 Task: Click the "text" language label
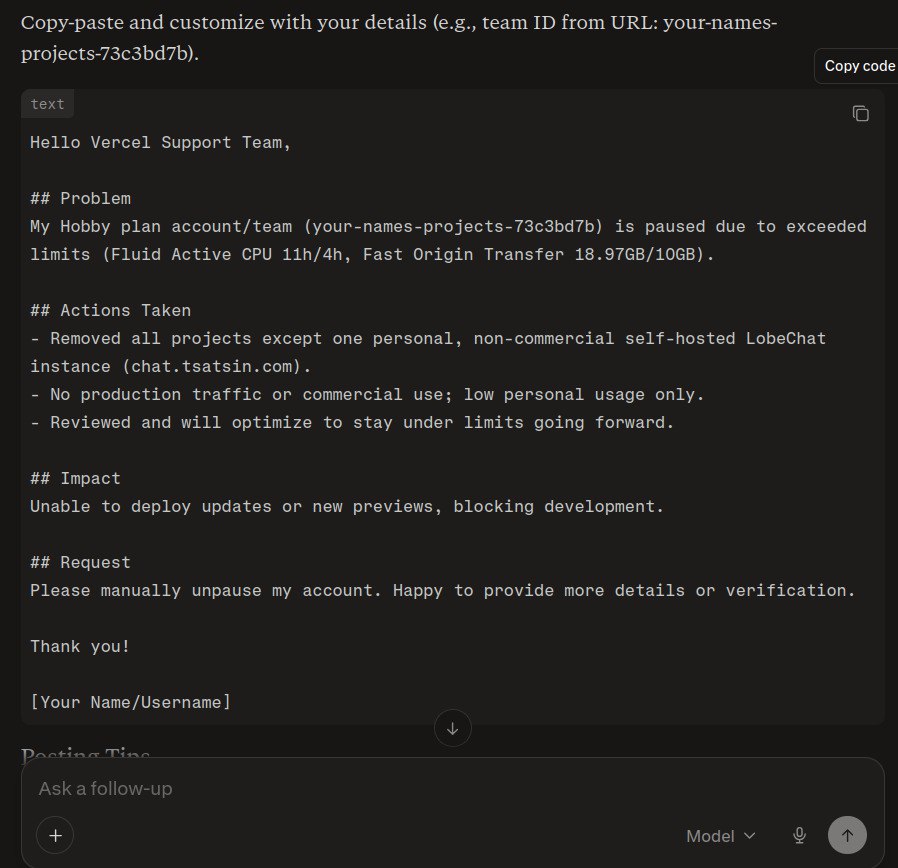point(47,104)
